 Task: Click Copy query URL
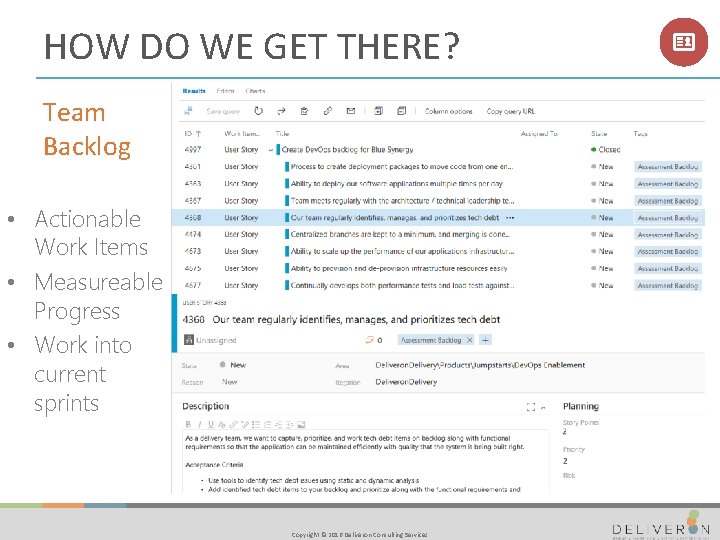coord(511,111)
